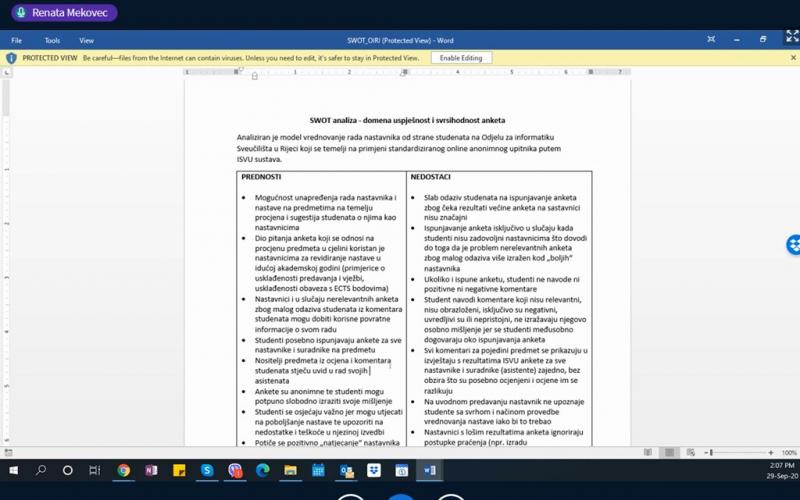
Task: Open File Explorer from taskbar
Action: pyautogui.click(x=290, y=470)
